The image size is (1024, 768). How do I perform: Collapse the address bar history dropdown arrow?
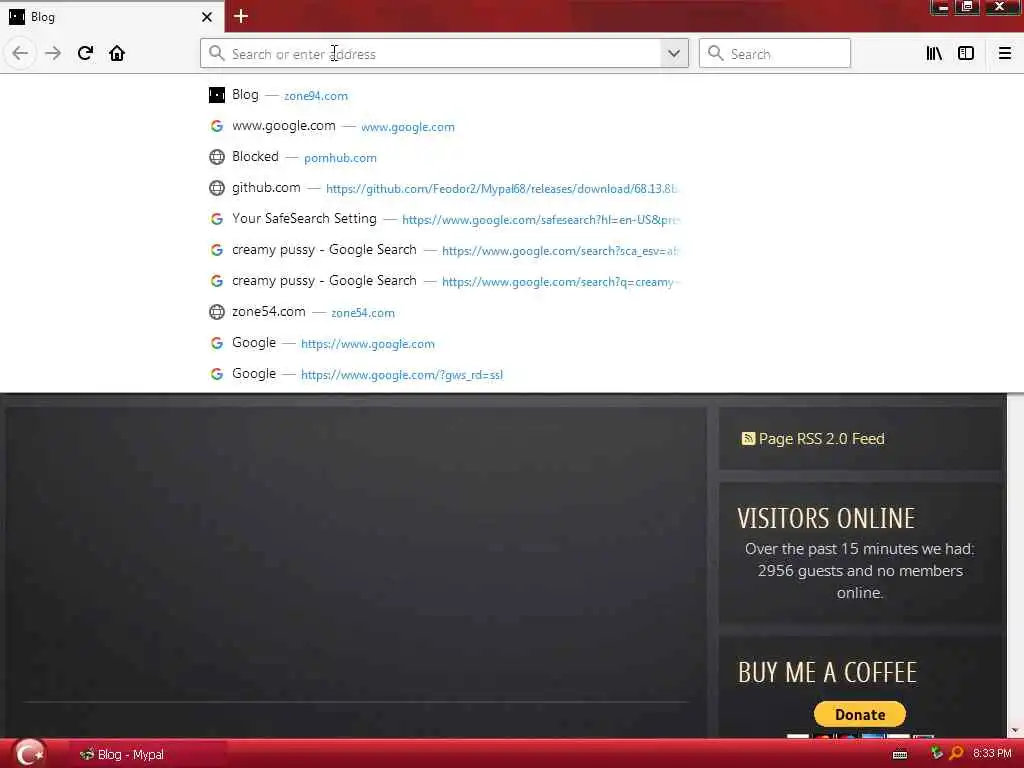coord(674,54)
